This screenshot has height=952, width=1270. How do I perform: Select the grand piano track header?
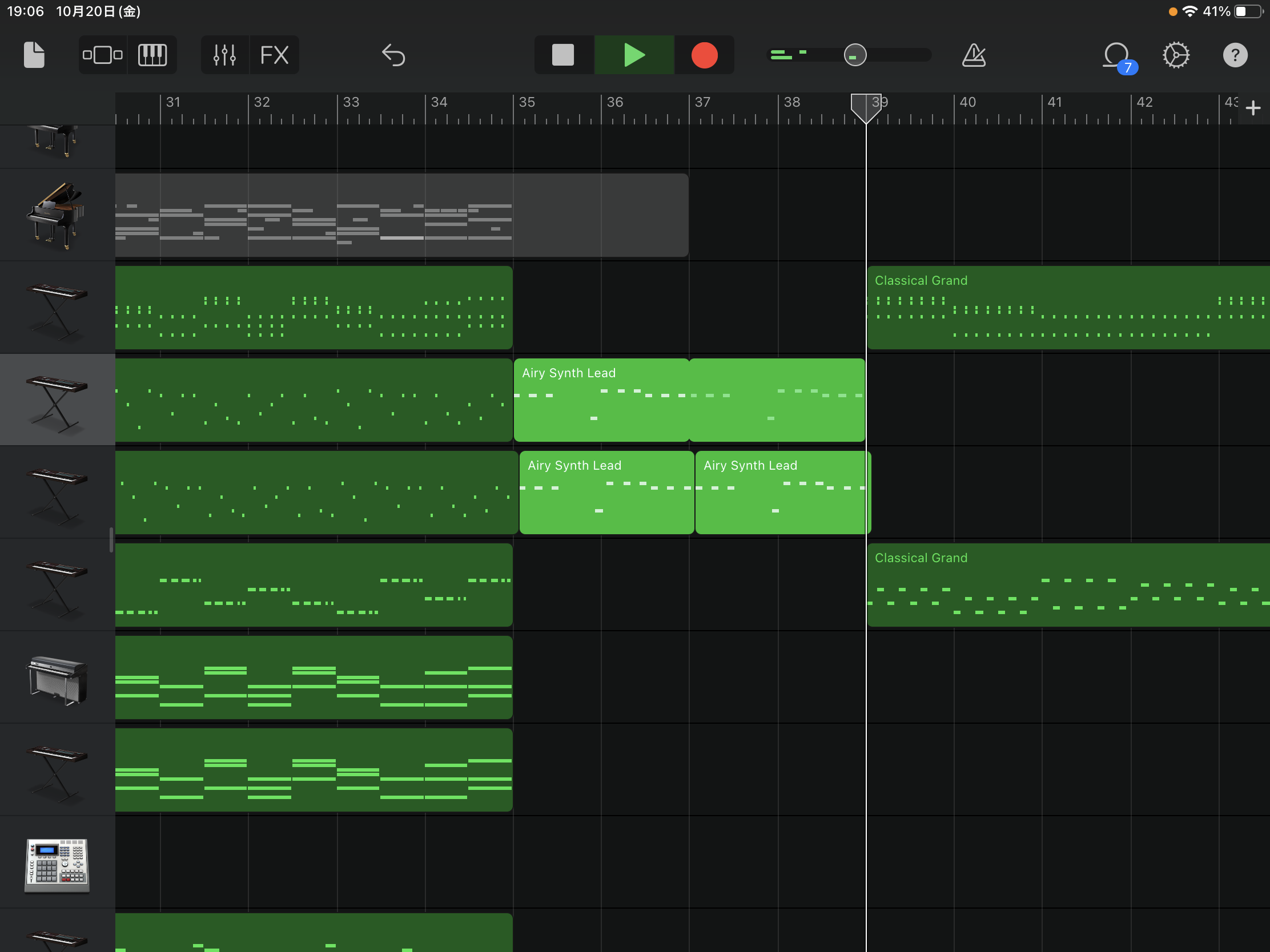coord(58,215)
